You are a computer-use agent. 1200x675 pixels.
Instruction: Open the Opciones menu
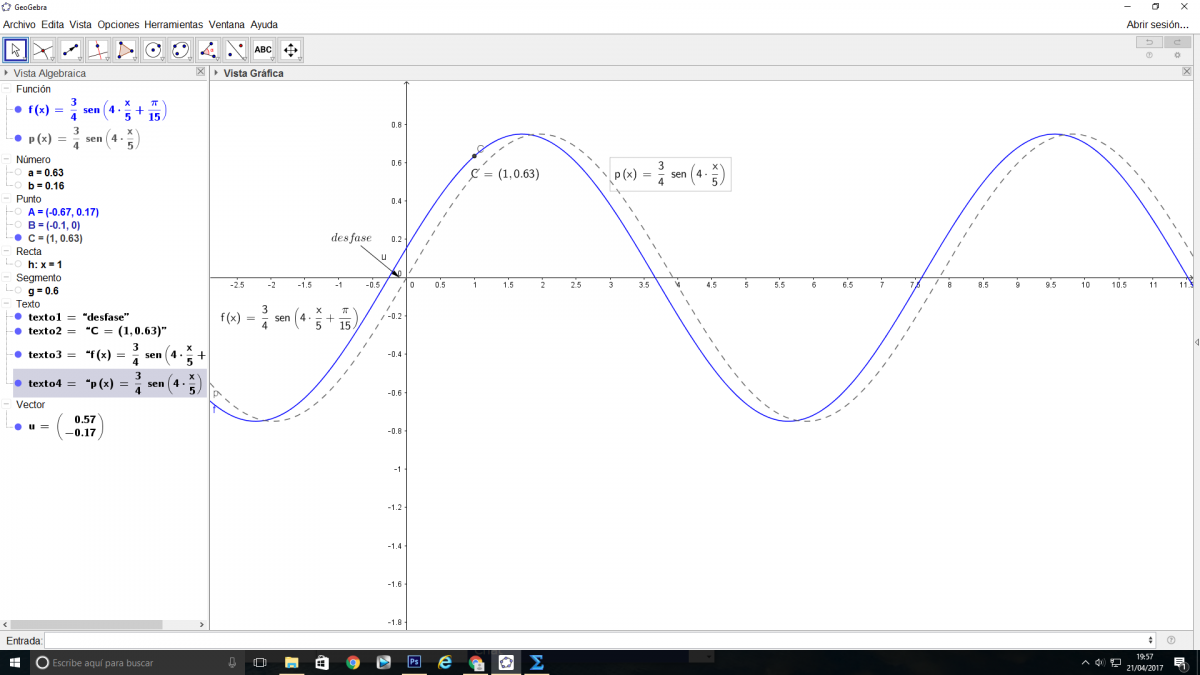click(x=118, y=24)
